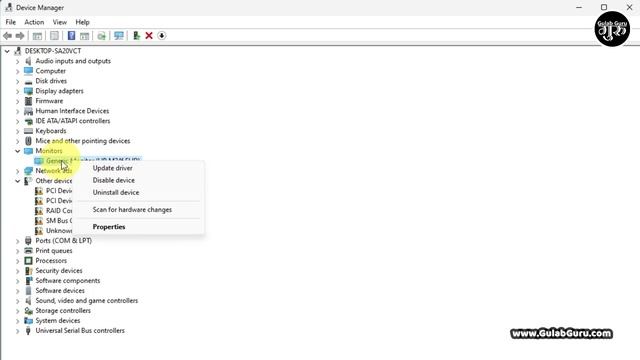Collapse the Monitors category

coord(18,151)
